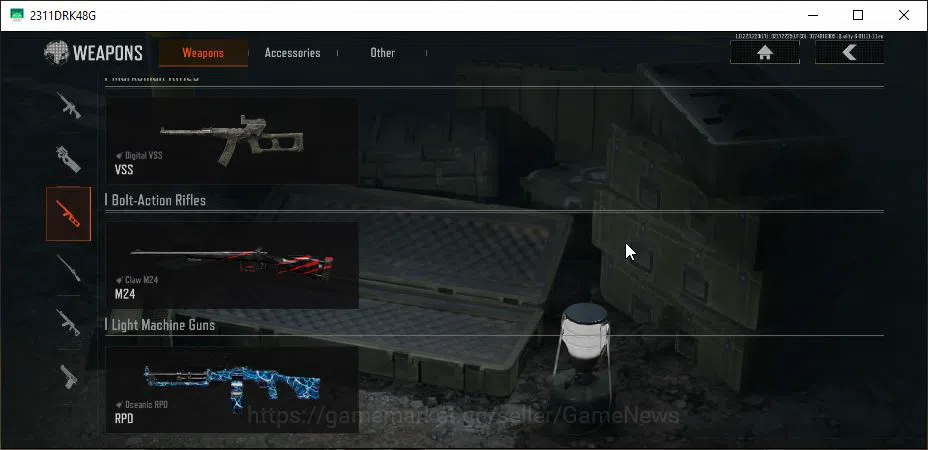Minimize the 2311DRK48G window
Screen dimensions: 928x450
point(811,15)
